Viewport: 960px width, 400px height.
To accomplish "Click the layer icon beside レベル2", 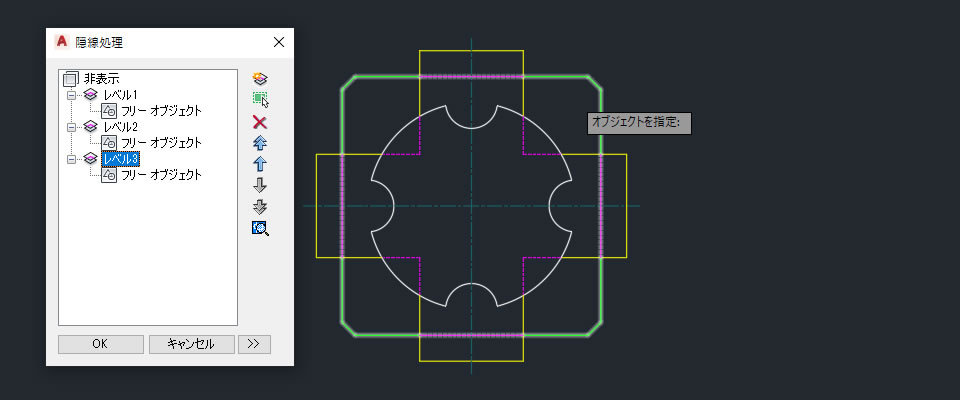I will pyautogui.click(x=91, y=127).
